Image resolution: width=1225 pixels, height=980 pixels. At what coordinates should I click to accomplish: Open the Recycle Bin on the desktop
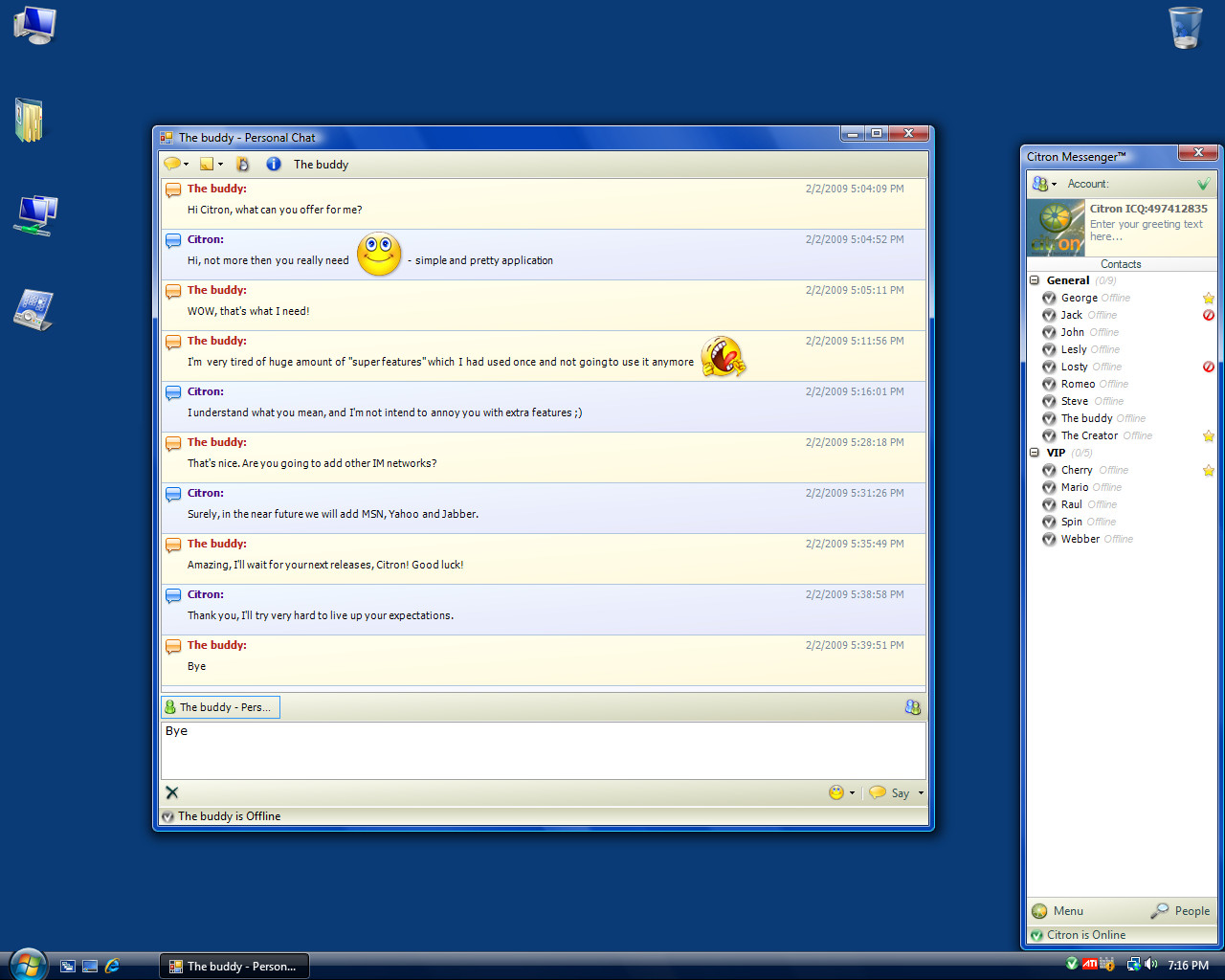click(1186, 27)
